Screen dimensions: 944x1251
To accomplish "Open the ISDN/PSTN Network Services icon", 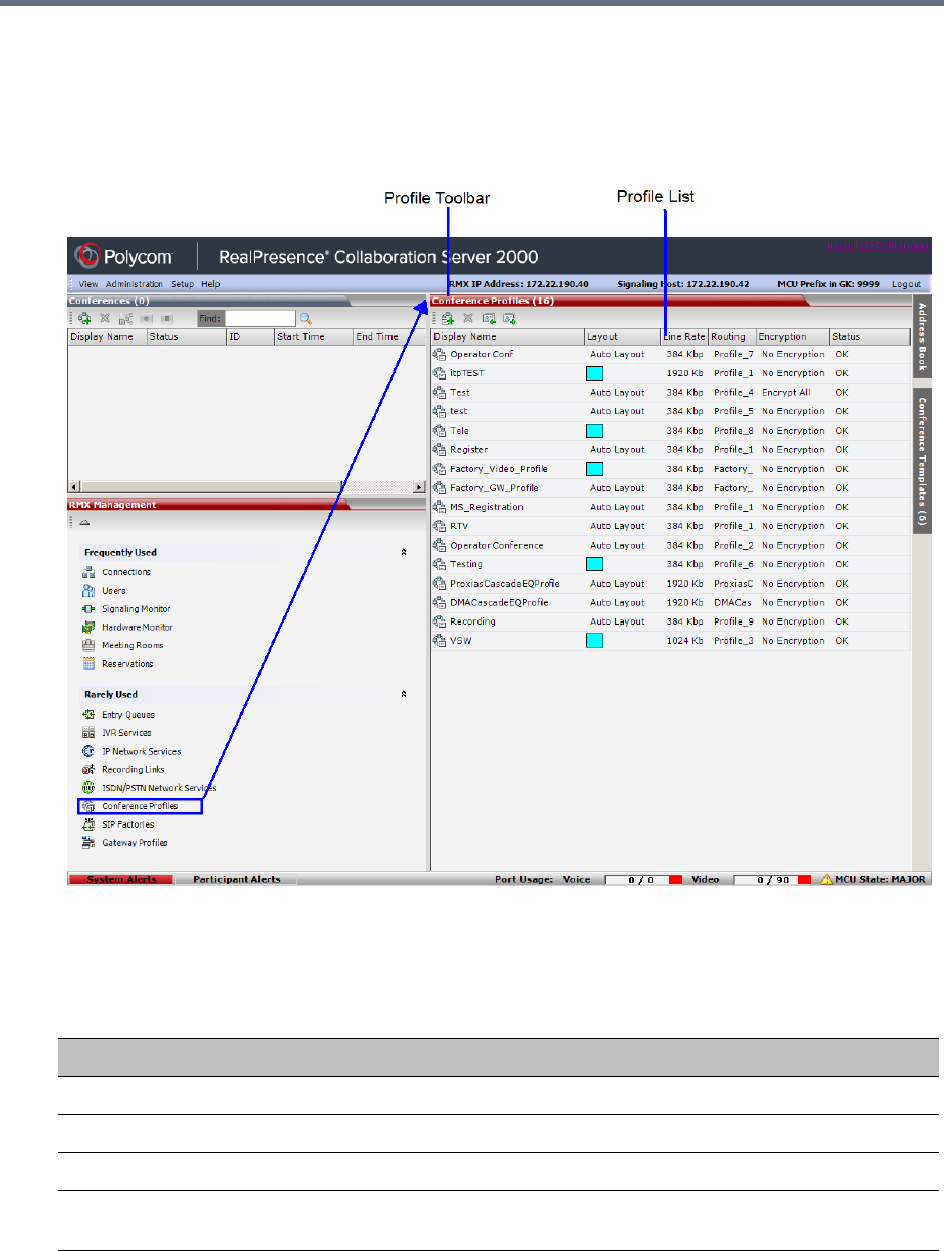I will click(x=88, y=788).
